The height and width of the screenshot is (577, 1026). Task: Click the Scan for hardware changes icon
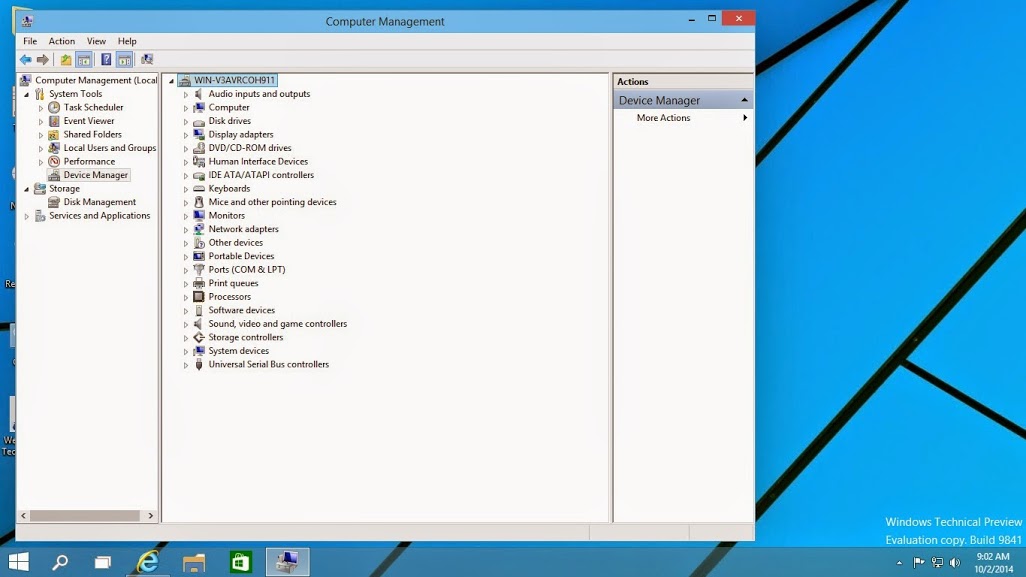click(x=147, y=60)
